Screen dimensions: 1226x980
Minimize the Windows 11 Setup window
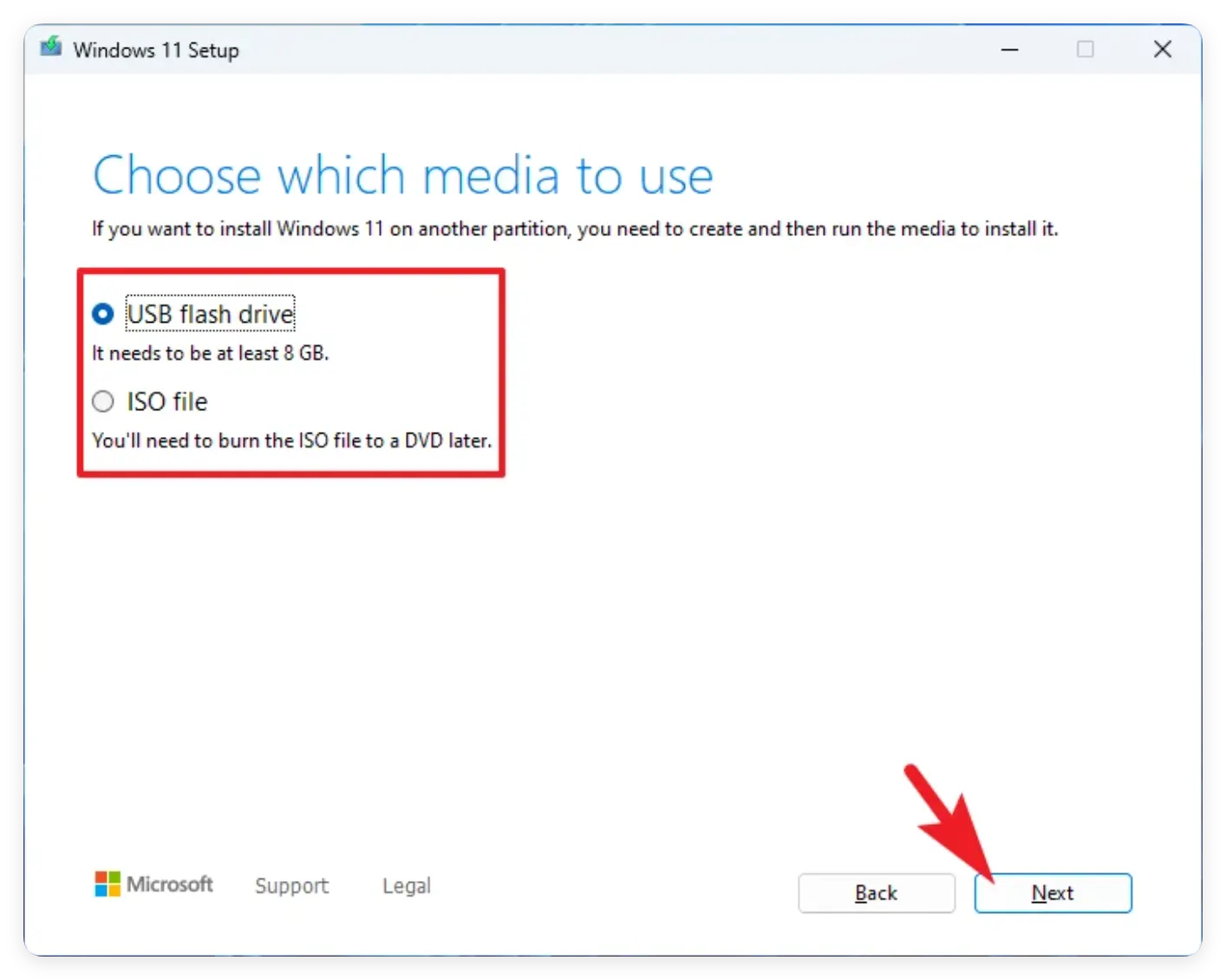1009,49
